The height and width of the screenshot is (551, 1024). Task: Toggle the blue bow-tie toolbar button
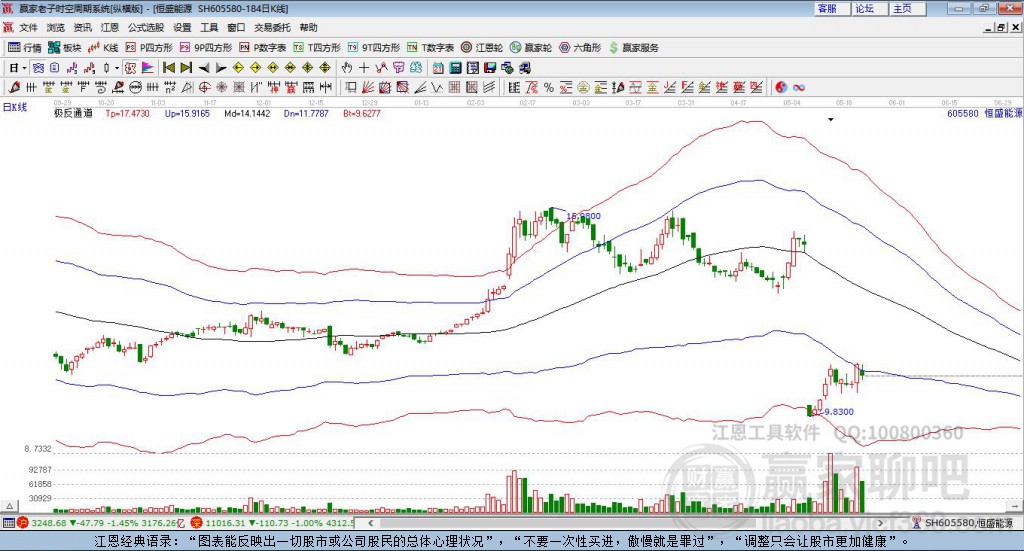pyautogui.click(x=38, y=68)
